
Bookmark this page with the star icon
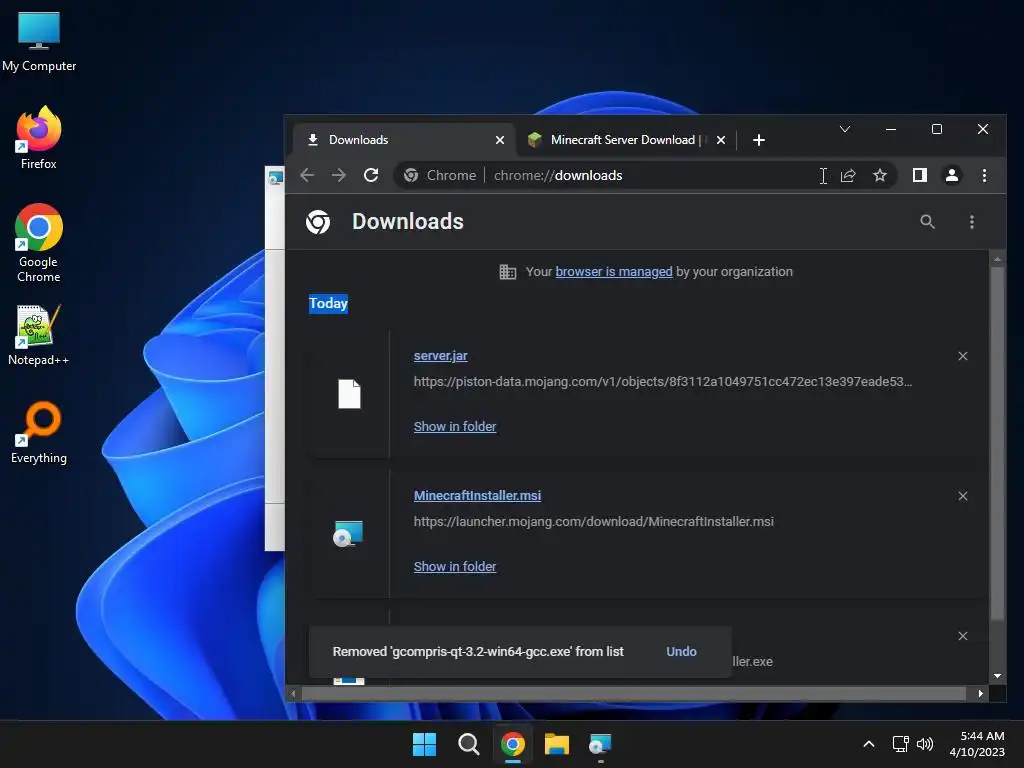pyautogui.click(x=880, y=175)
